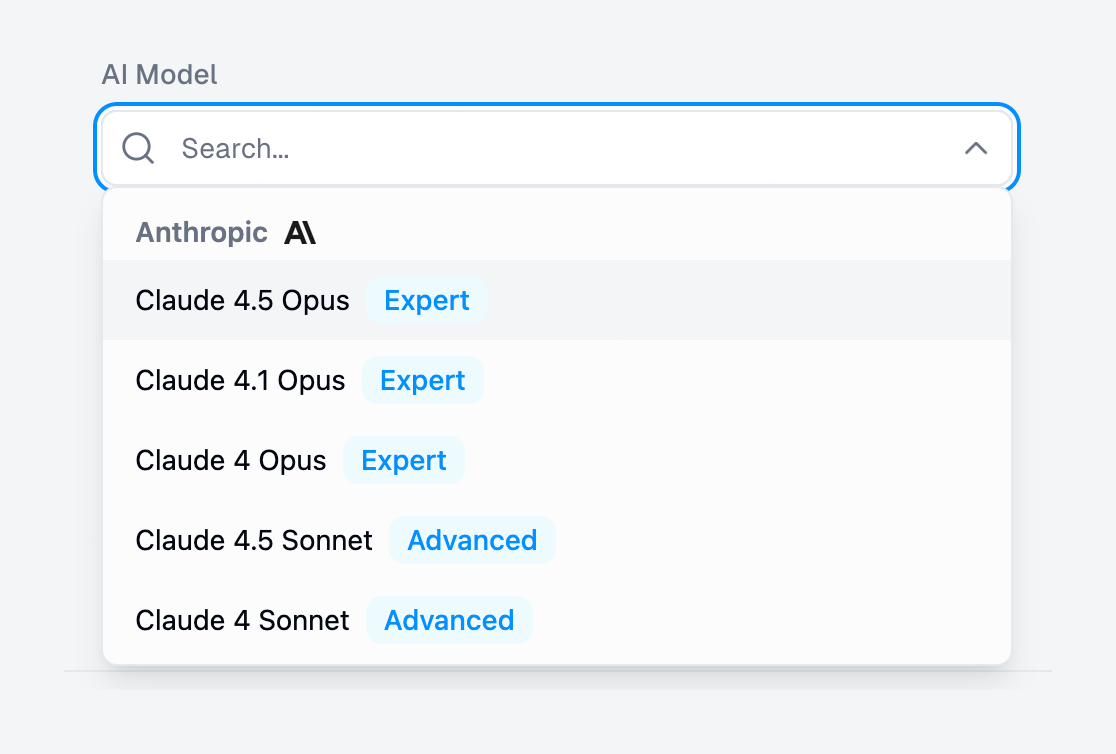Image resolution: width=1116 pixels, height=754 pixels.
Task: Click the Anthropic group header text
Action: coord(202,233)
